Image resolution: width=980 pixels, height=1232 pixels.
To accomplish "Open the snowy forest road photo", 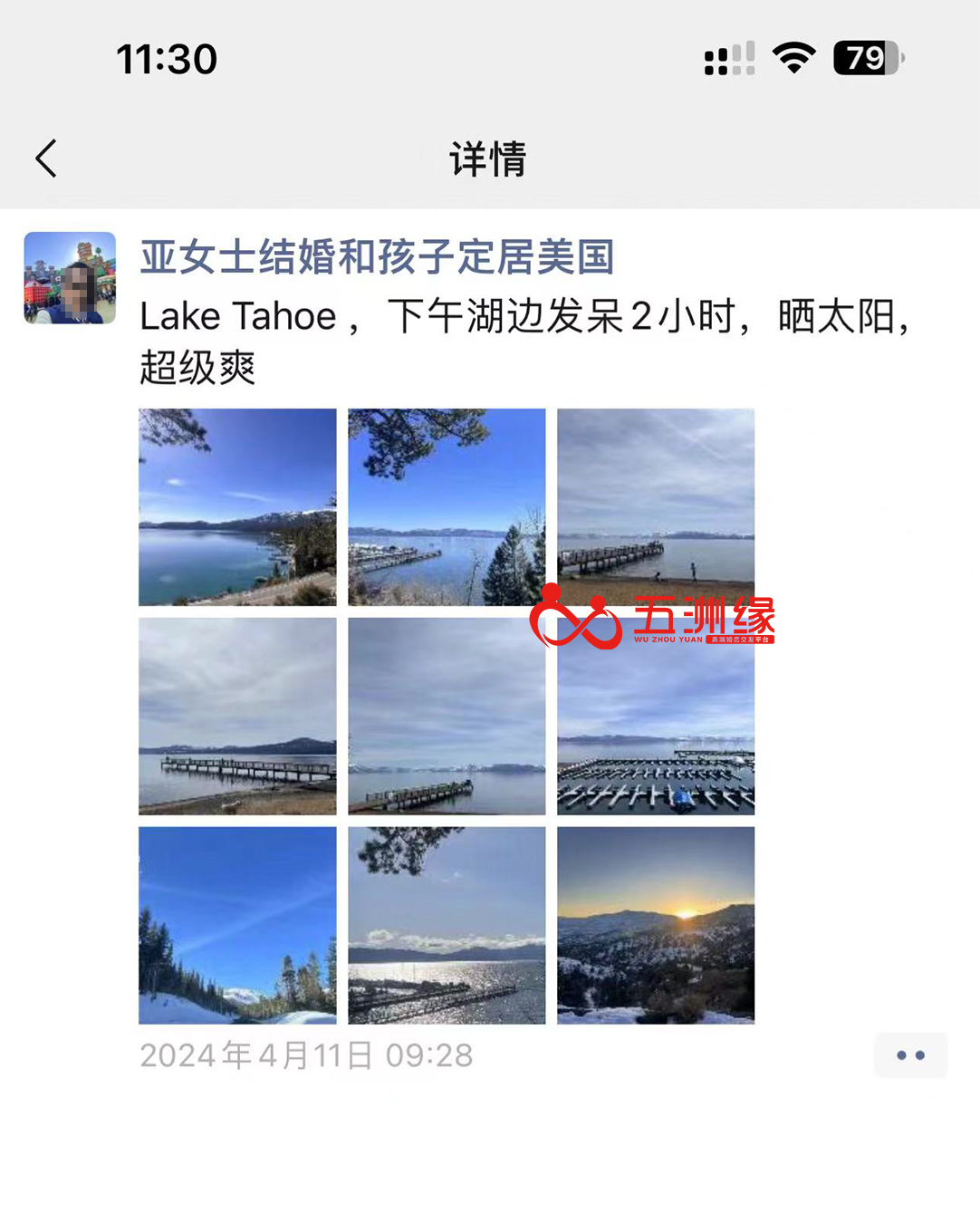I will 237,926.
